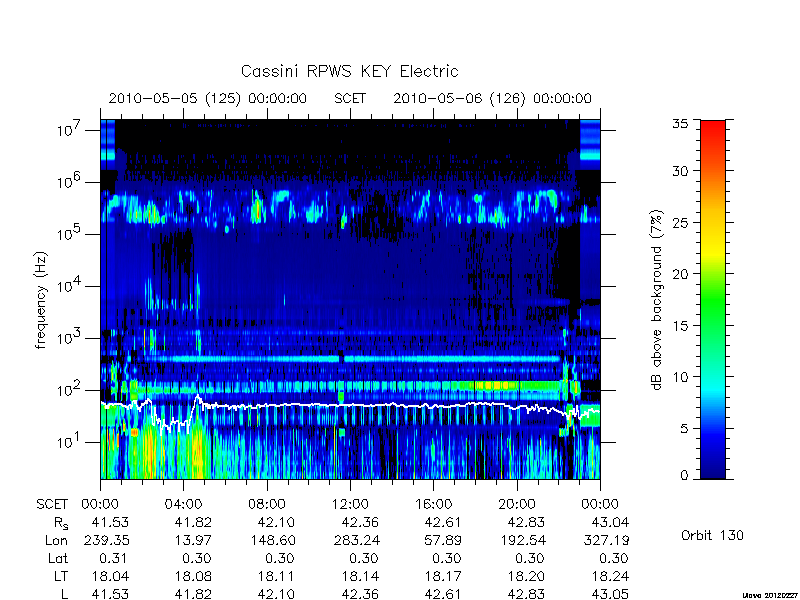This screenshot has height=600, width=800.
Task: Click the 10^2 frequency axis label
Action: (x=68, y=390)
